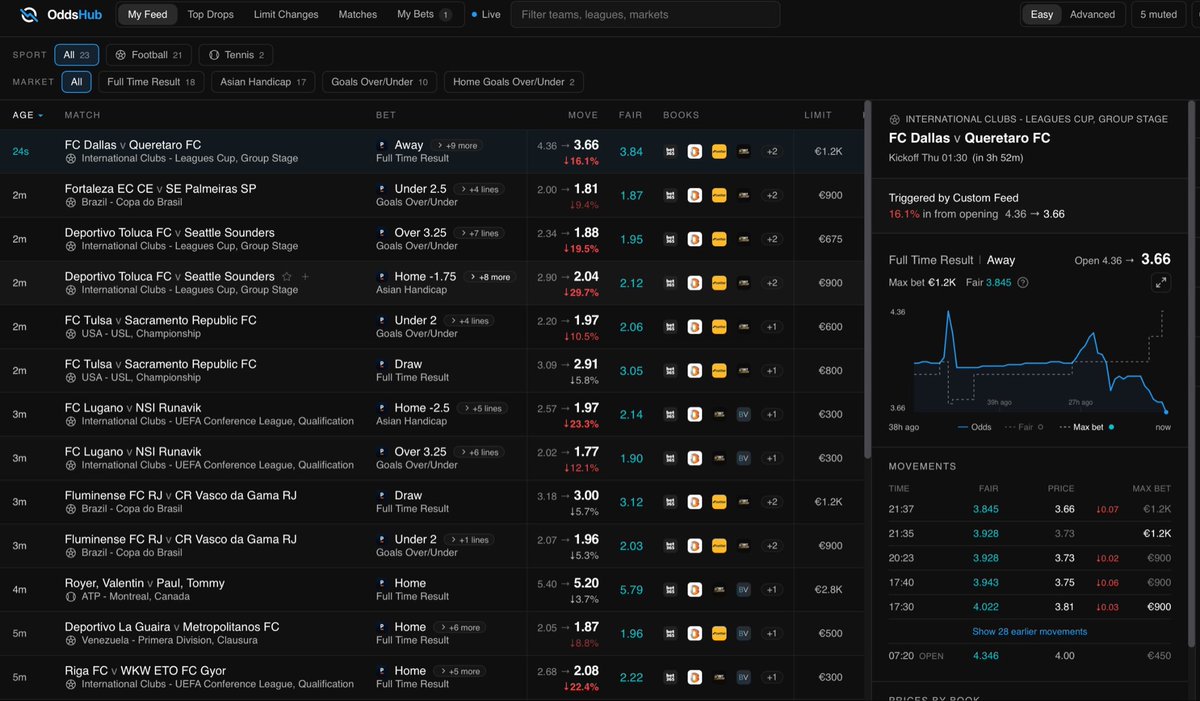Toggle Odds line in chart legend
This screenshot has height=701, width=1200.
pos(973,427)
